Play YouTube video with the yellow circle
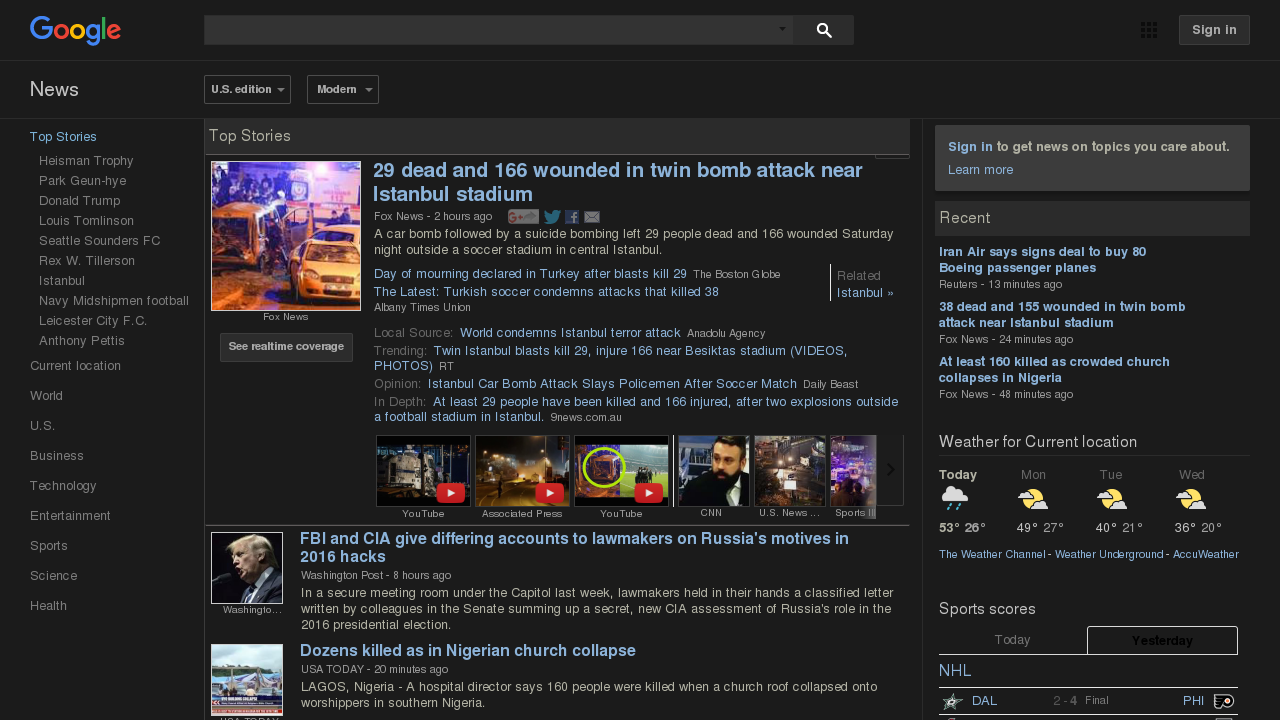The height and width of the screenshot is (720, 1280). click(x=621, y=471)
